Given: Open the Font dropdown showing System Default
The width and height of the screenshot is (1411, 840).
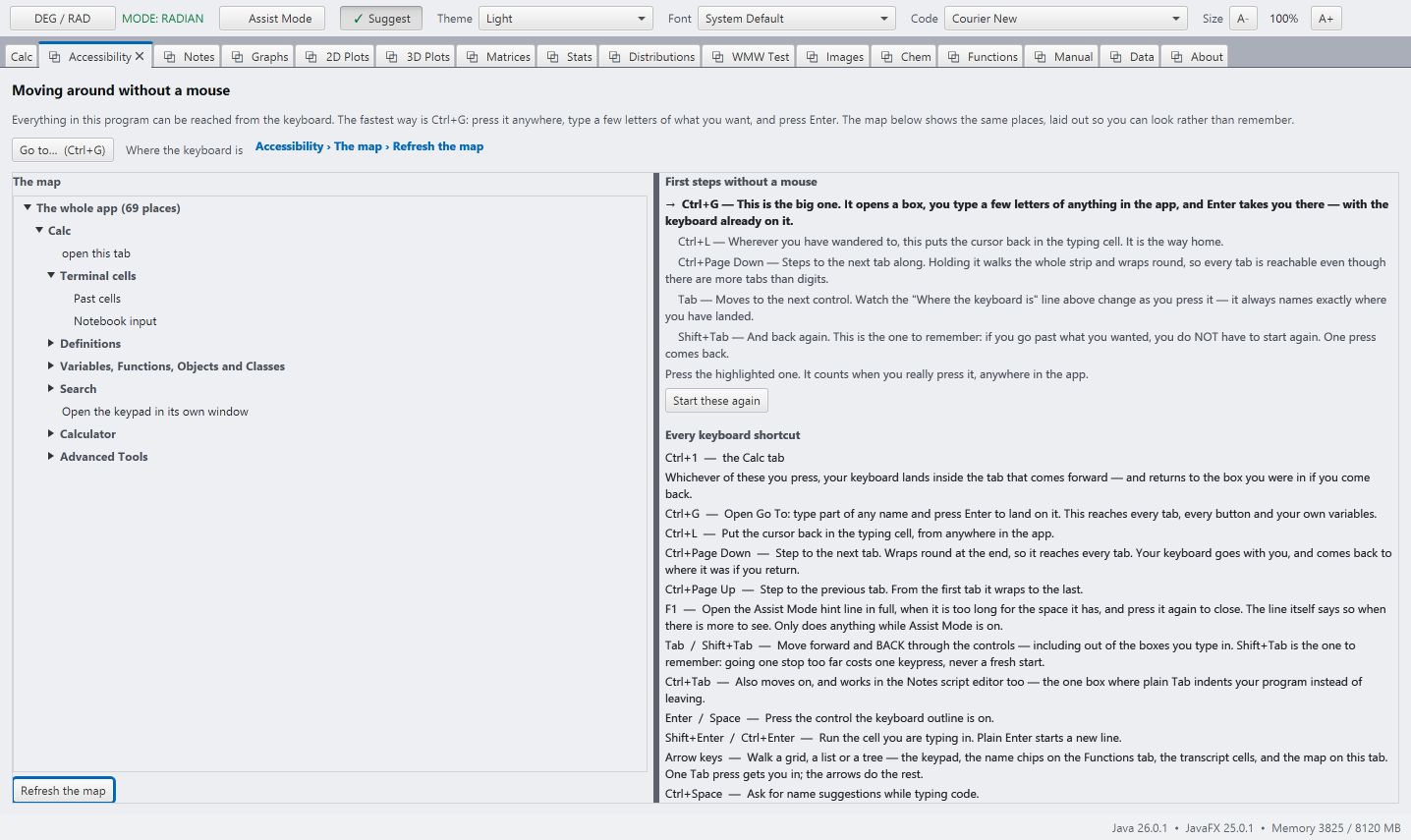Looking at the screenshot, I should (797, 19).
